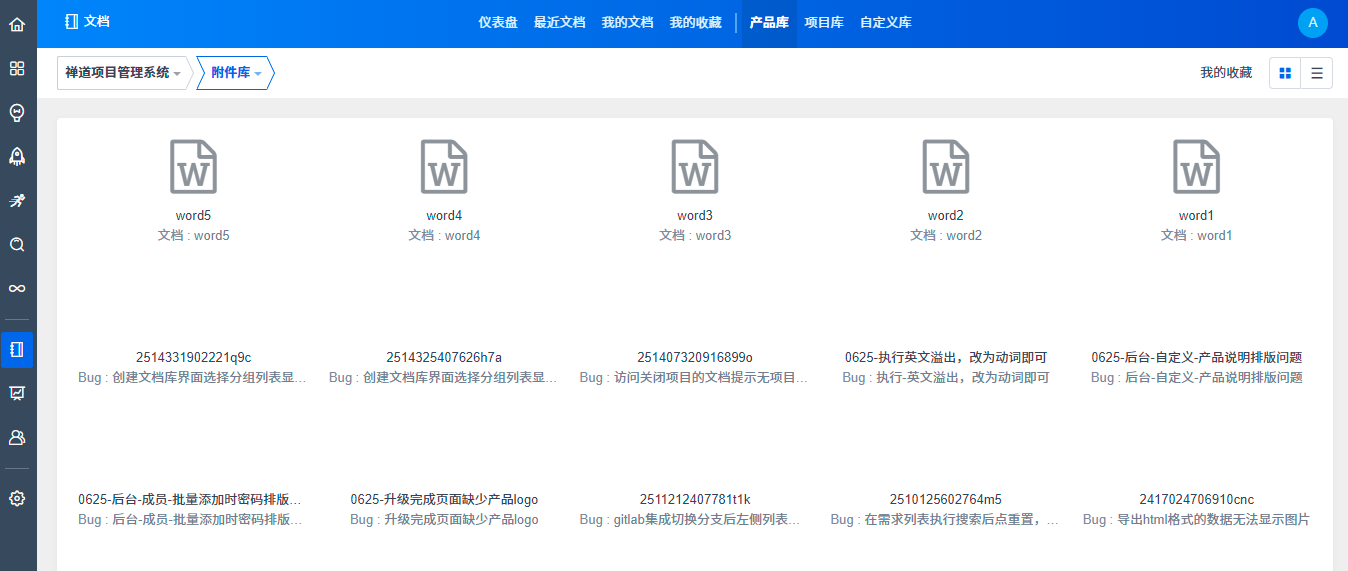Open file 0625-执行英文溢出，改为动词即可
Screen dimensions: 1348x571
[x=945, y=357]
